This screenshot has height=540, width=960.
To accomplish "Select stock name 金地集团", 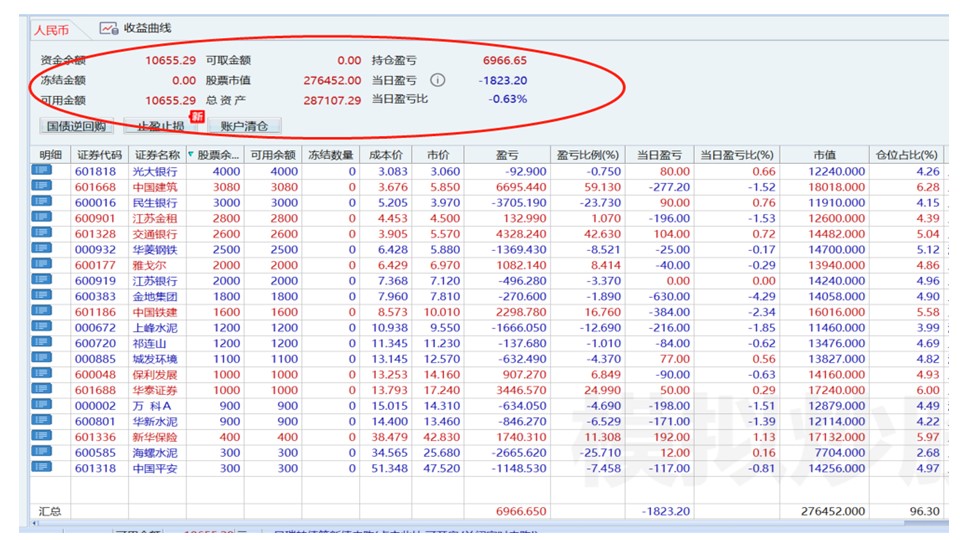I will 155,296.
